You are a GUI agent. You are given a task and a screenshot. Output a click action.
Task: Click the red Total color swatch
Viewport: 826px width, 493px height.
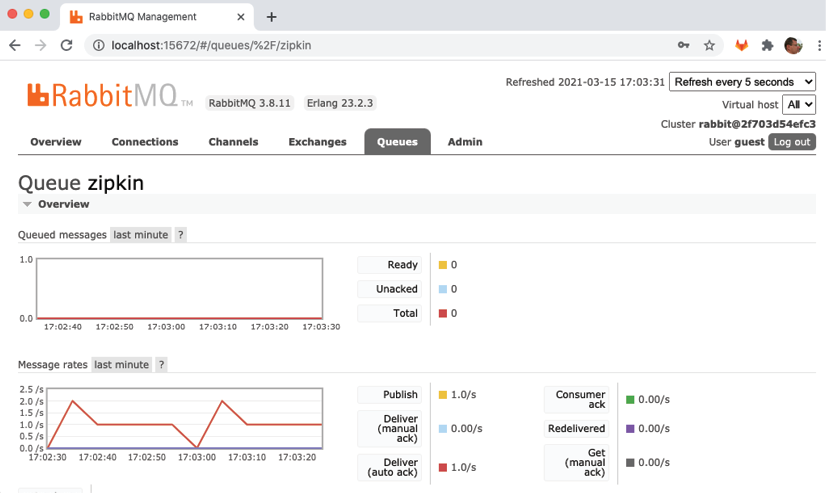click(x=443, y=313)
